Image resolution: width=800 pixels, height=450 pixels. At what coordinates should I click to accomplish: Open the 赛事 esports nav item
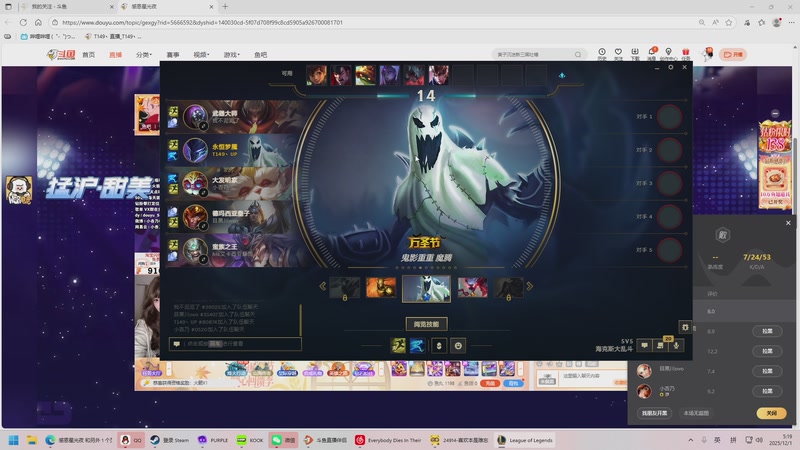(x=173, y=55)
